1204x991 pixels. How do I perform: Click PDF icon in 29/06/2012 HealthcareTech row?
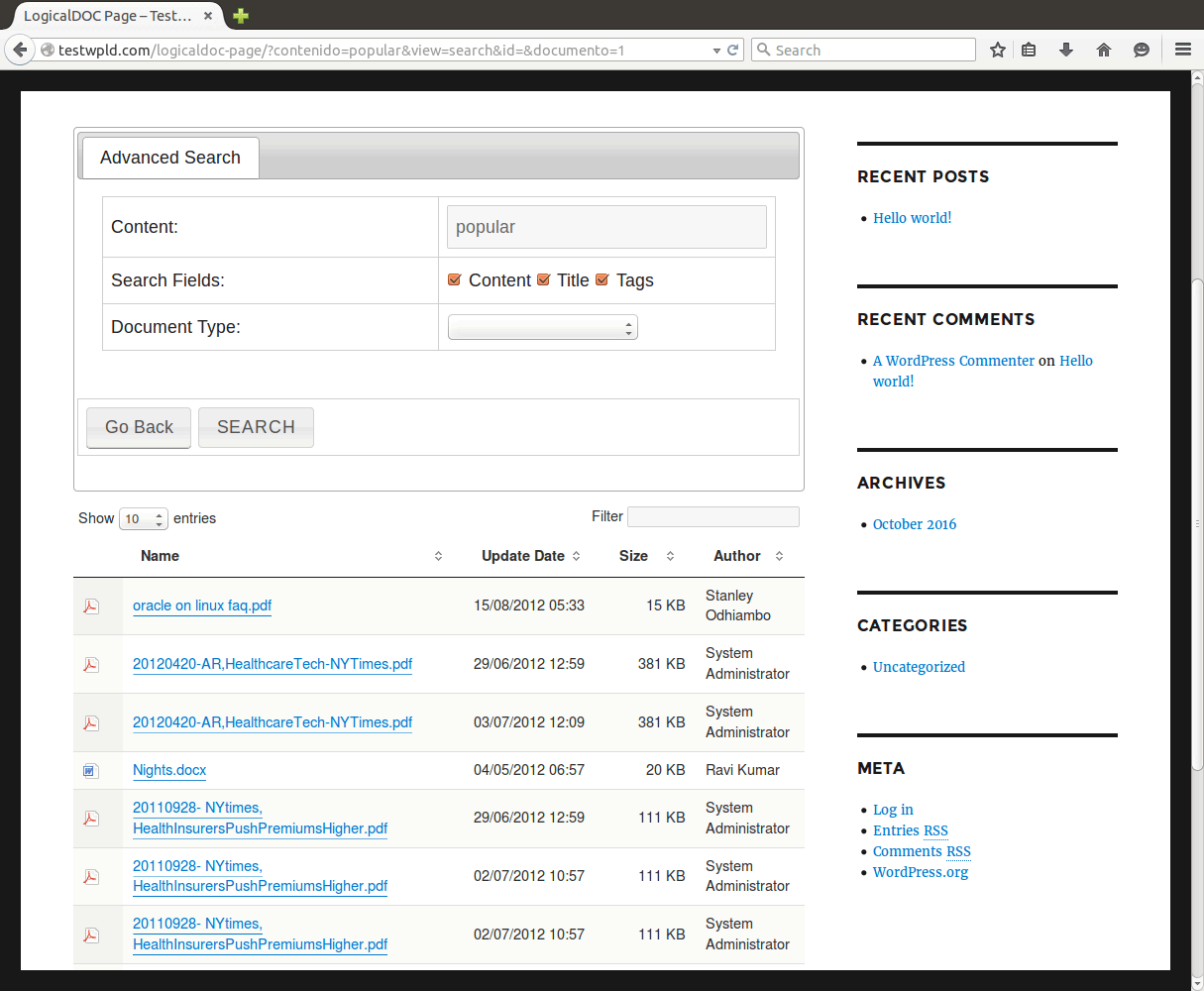click(x=91, y=665)
